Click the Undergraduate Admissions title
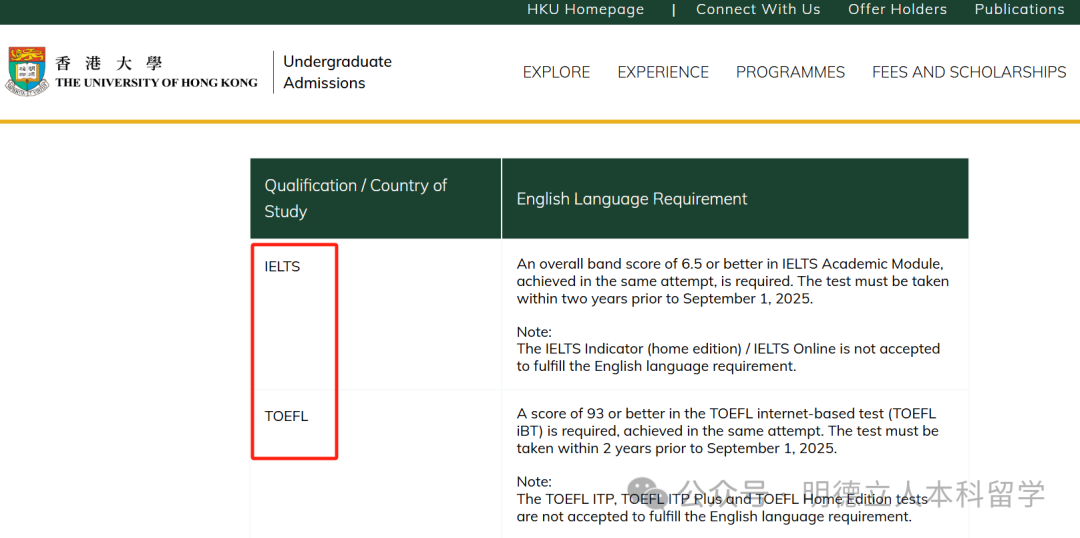The width and height of the screenshot is (1080, 538). (x=338, y=72)
